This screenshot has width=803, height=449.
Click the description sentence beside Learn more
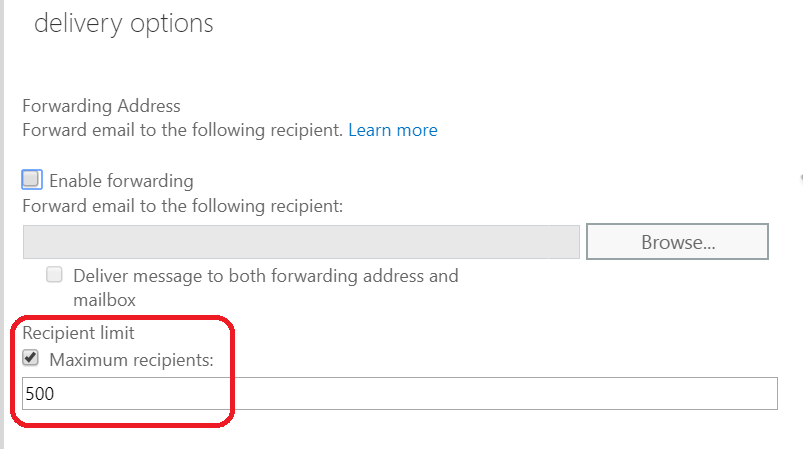183,130
